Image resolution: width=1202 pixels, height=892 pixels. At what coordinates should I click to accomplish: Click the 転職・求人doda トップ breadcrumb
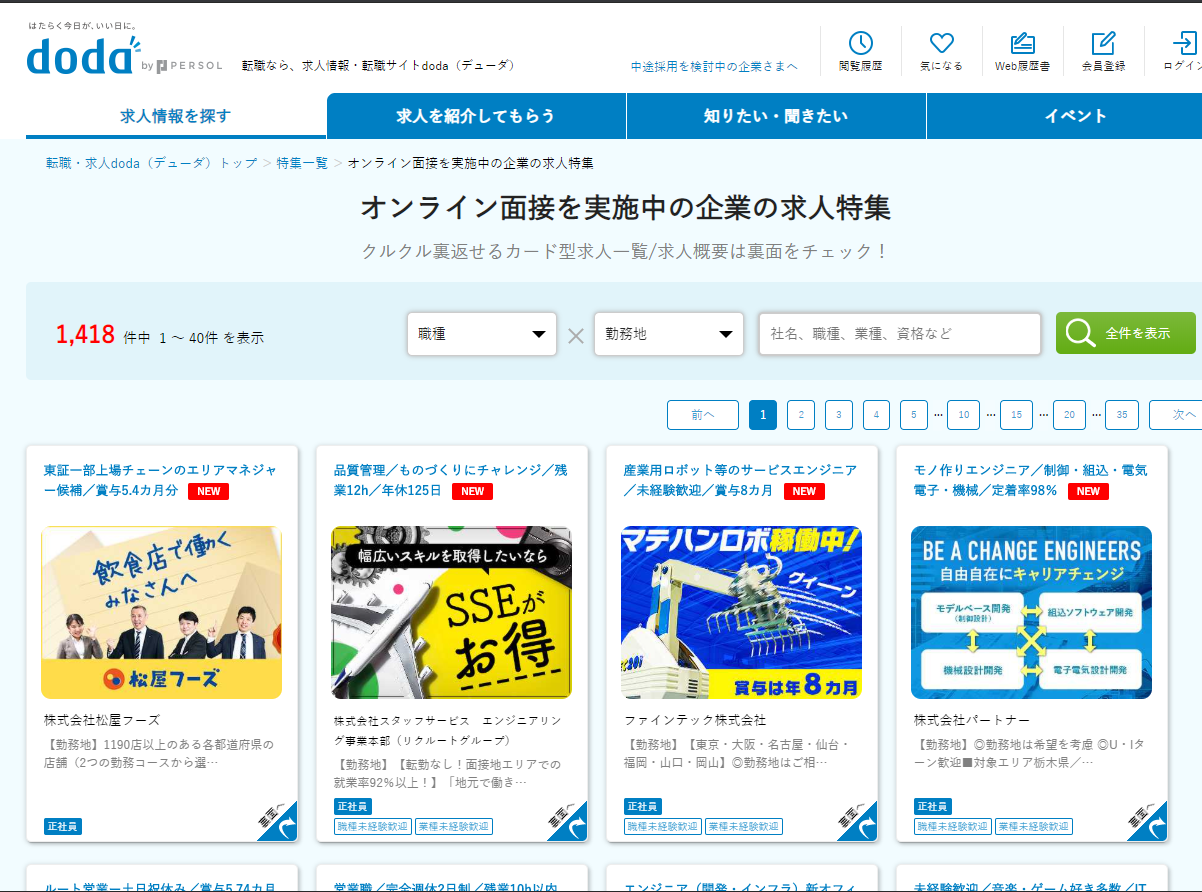click(x=151, y=163)
